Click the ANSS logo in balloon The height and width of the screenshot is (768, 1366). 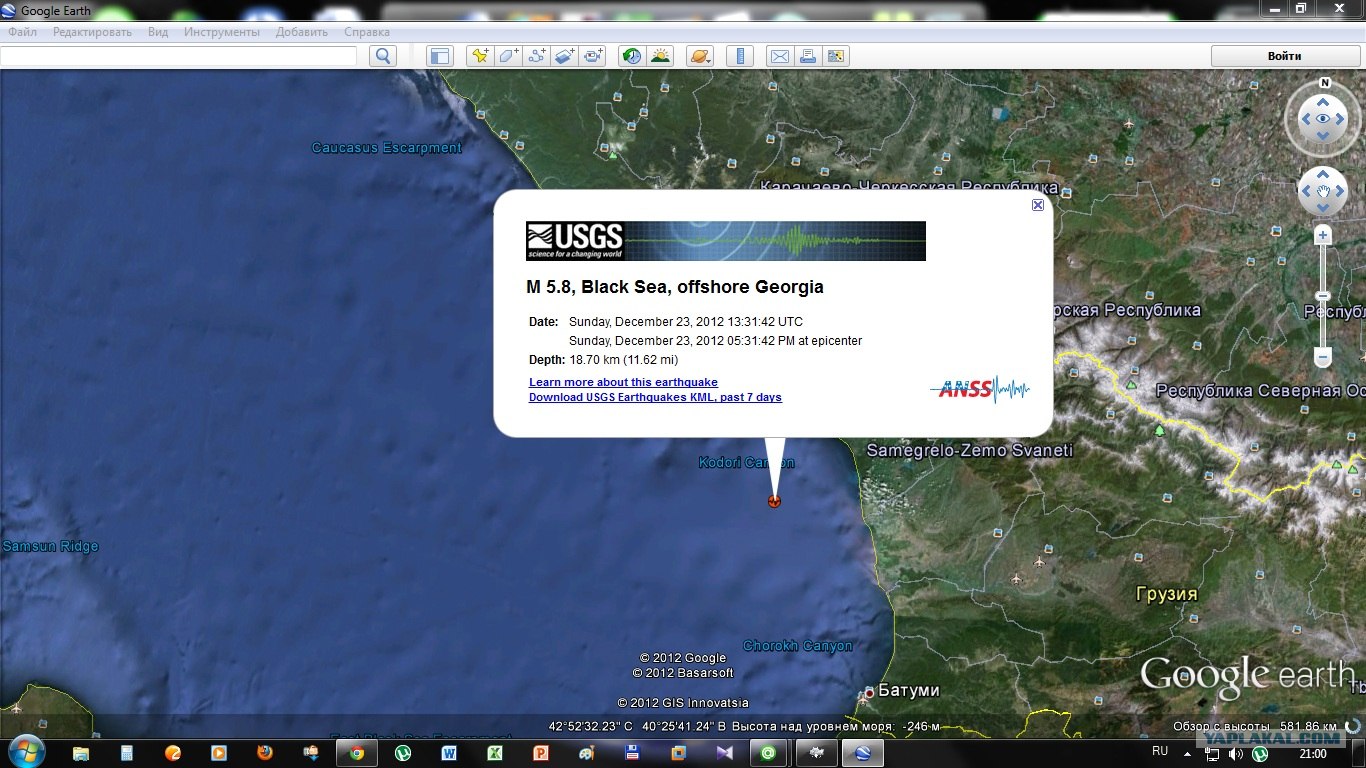pos(979,389)
